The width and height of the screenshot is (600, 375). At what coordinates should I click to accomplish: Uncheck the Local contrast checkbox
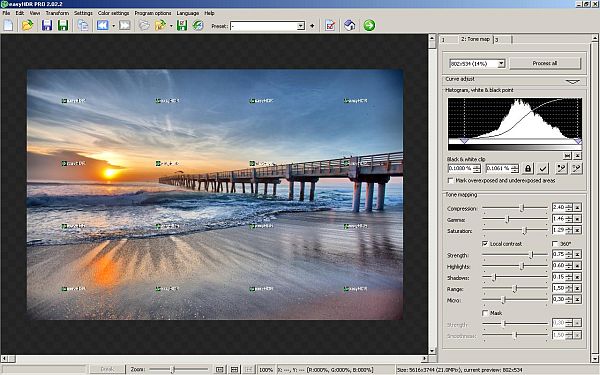pos(485,244)
